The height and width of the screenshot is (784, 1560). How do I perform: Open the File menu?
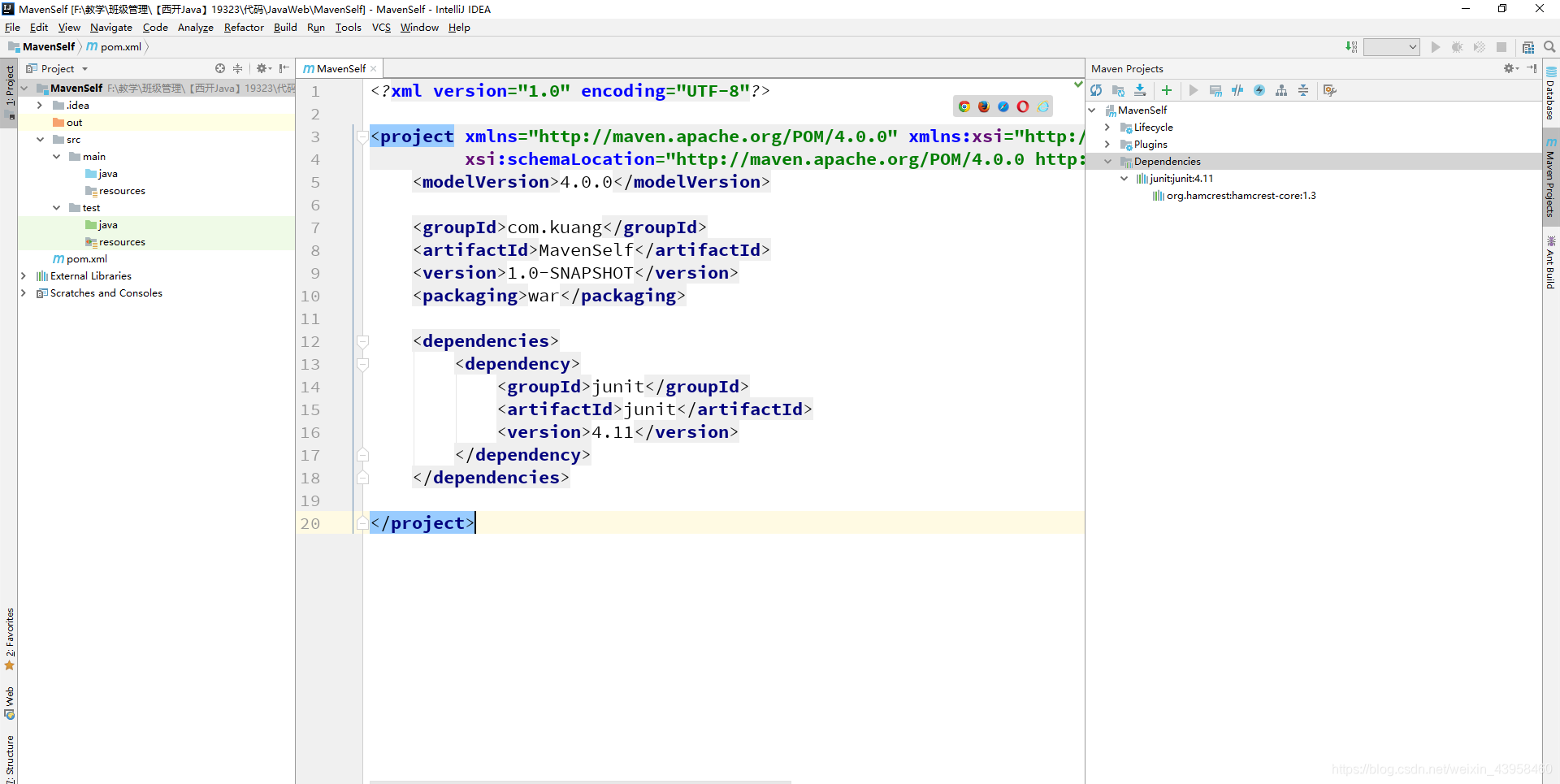pyautogui.click(x=12, y=28)
